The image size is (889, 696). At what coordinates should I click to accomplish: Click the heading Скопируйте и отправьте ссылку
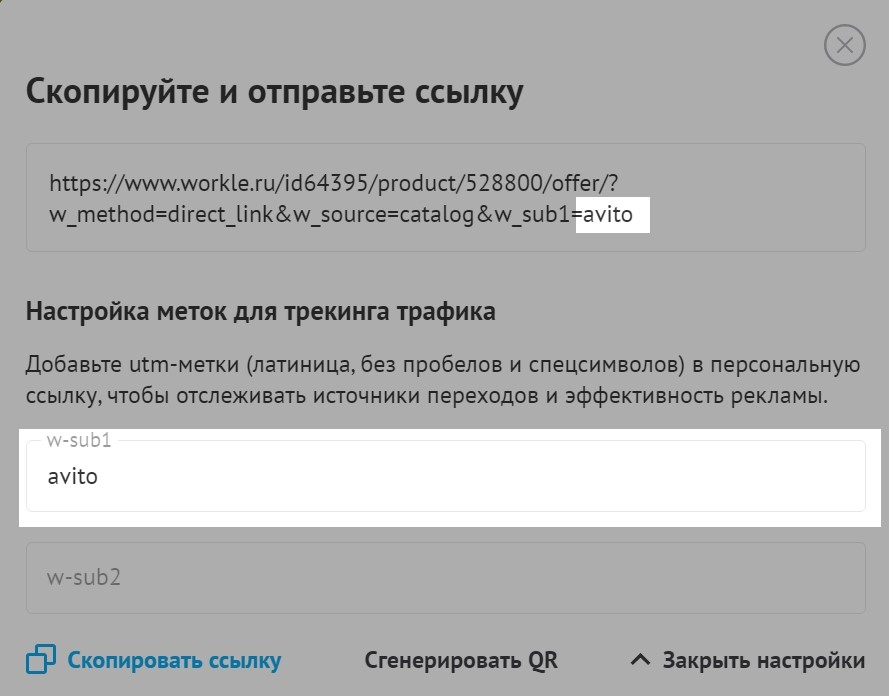pos(274,92)
